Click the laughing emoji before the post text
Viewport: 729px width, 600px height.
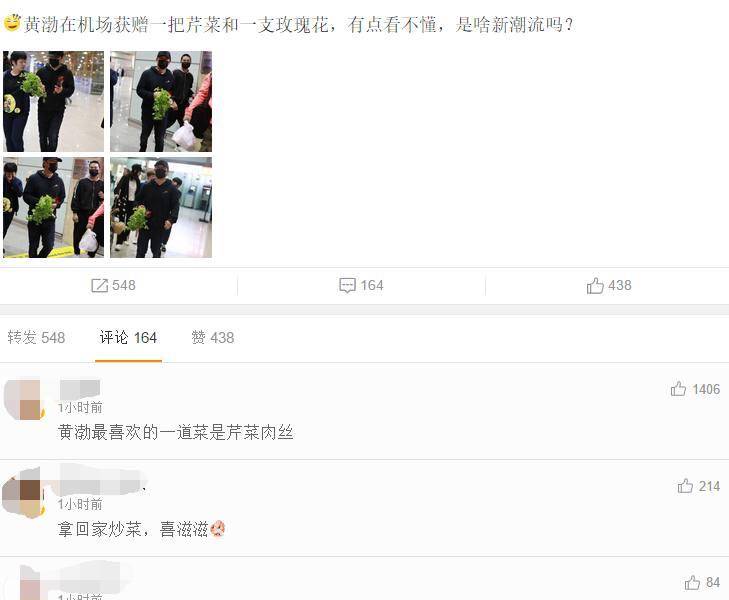(12, 23)
